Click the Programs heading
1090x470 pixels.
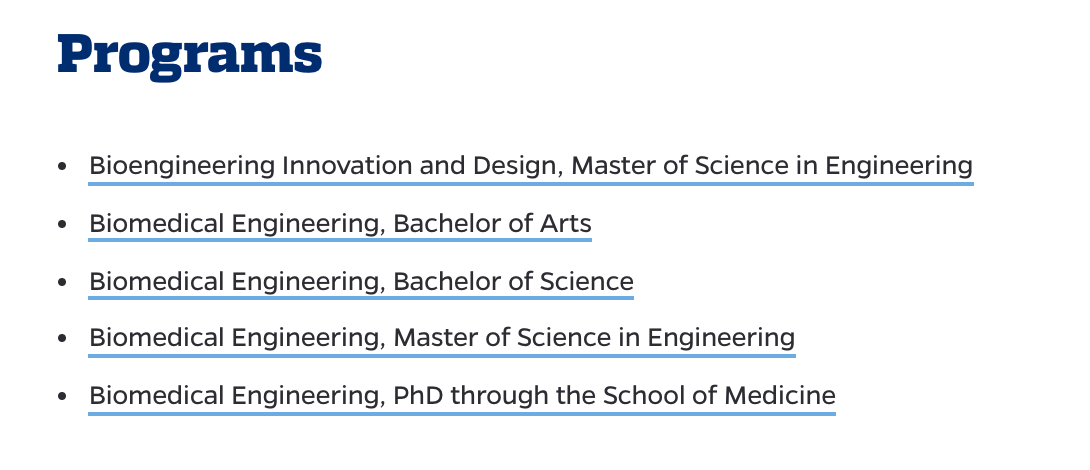[190, 57]
